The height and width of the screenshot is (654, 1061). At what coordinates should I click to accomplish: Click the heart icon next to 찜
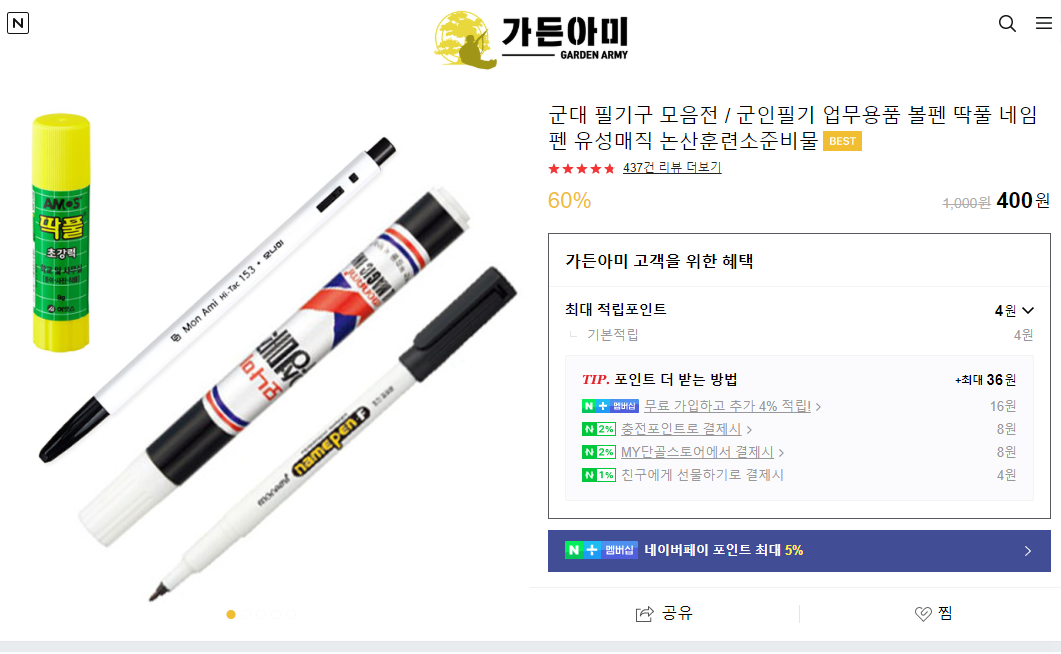click(923, 613)
